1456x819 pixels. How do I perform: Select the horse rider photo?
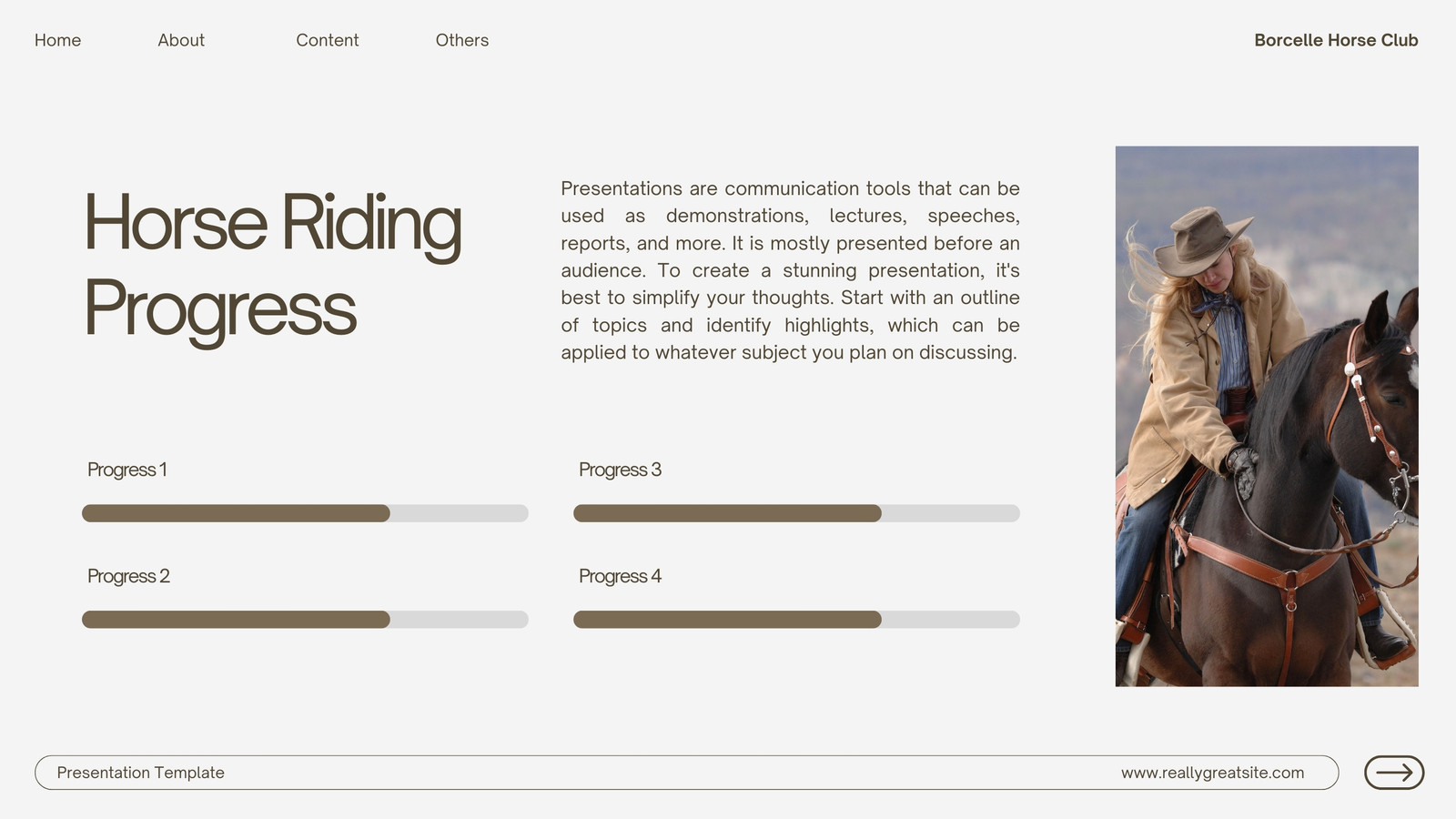1267,416
